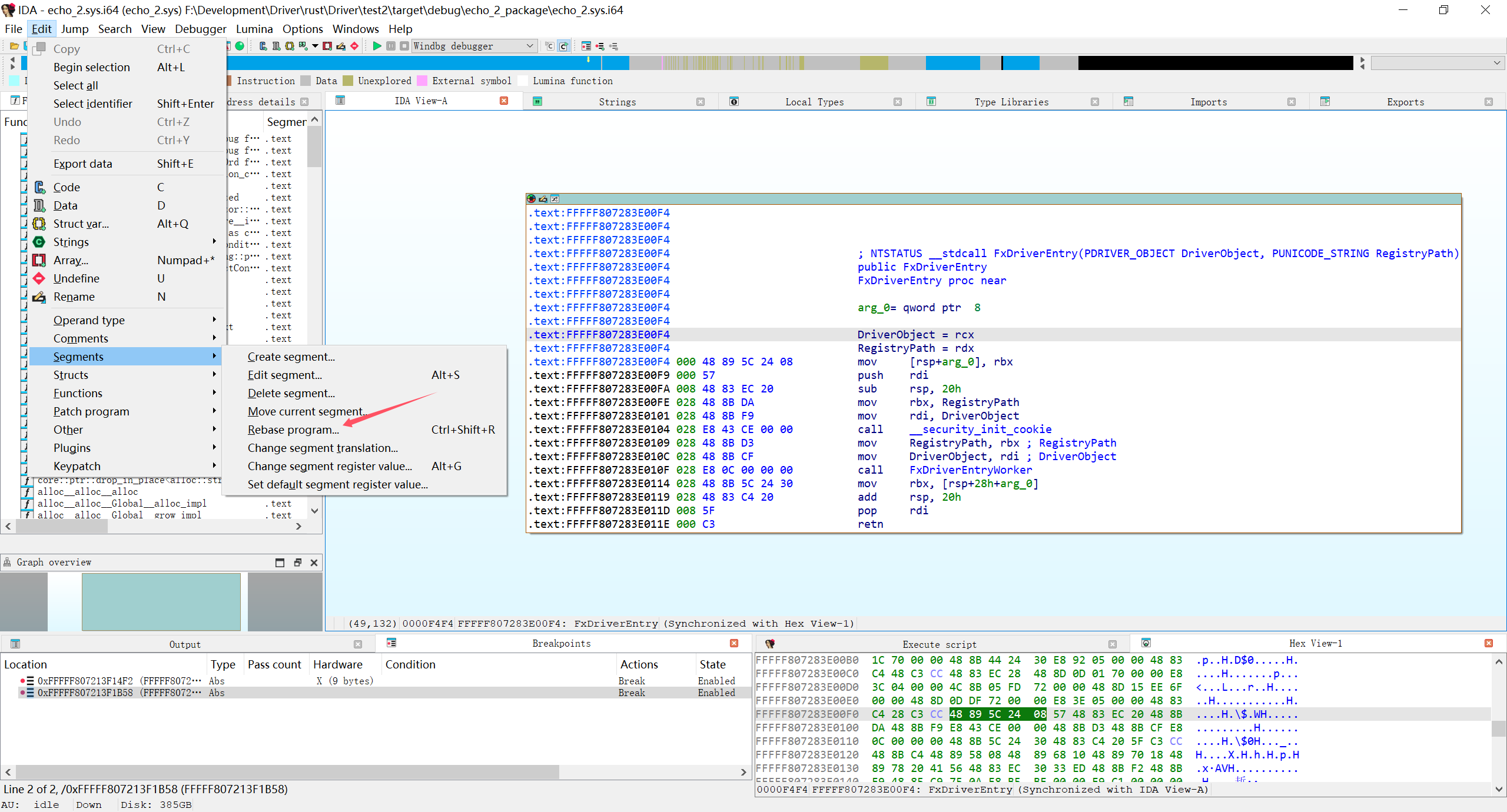Screen dimensions: 1507x812
Task: Click the Undefine red diamond toolbar icon
Action: 354,46
